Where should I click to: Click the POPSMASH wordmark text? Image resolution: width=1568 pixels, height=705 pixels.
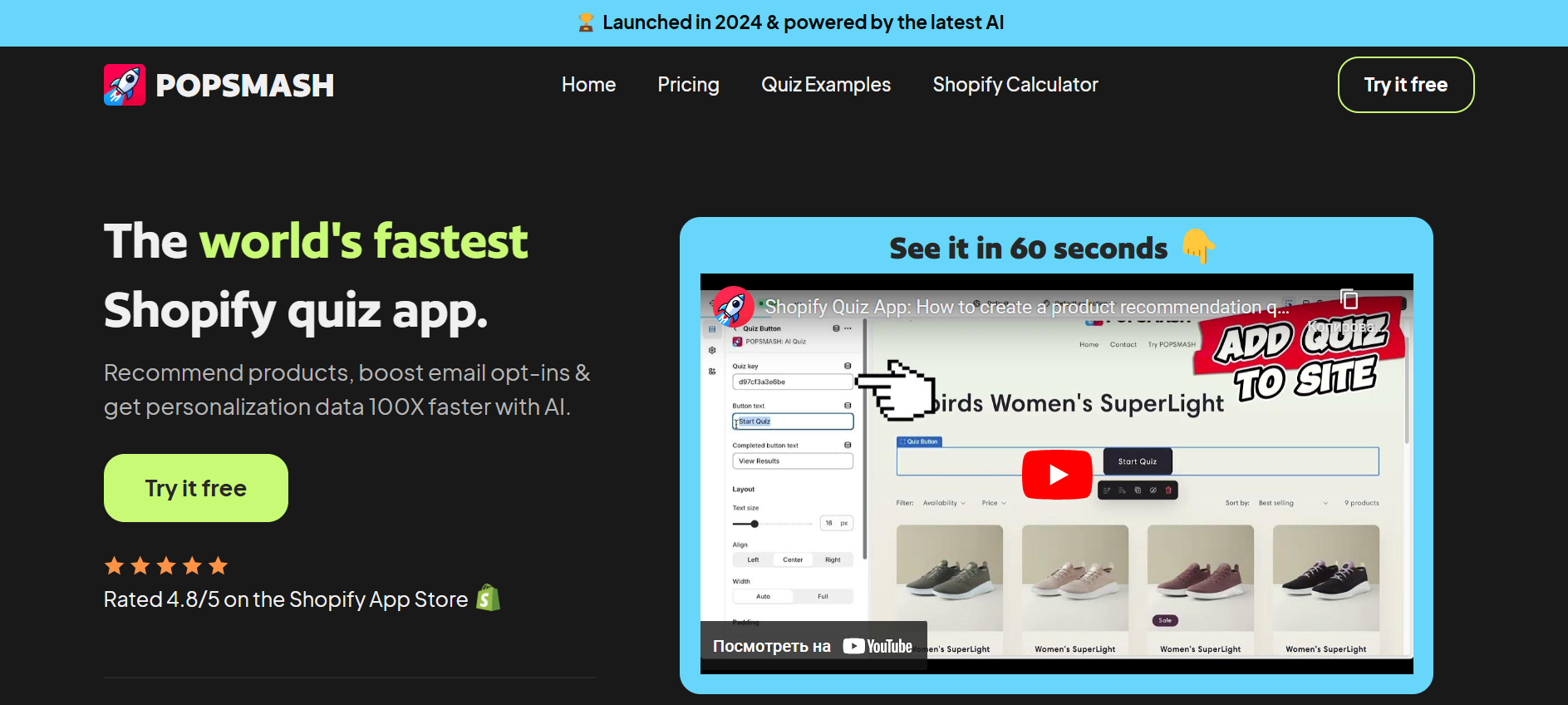pyautogui.click(x=244, y=85)
